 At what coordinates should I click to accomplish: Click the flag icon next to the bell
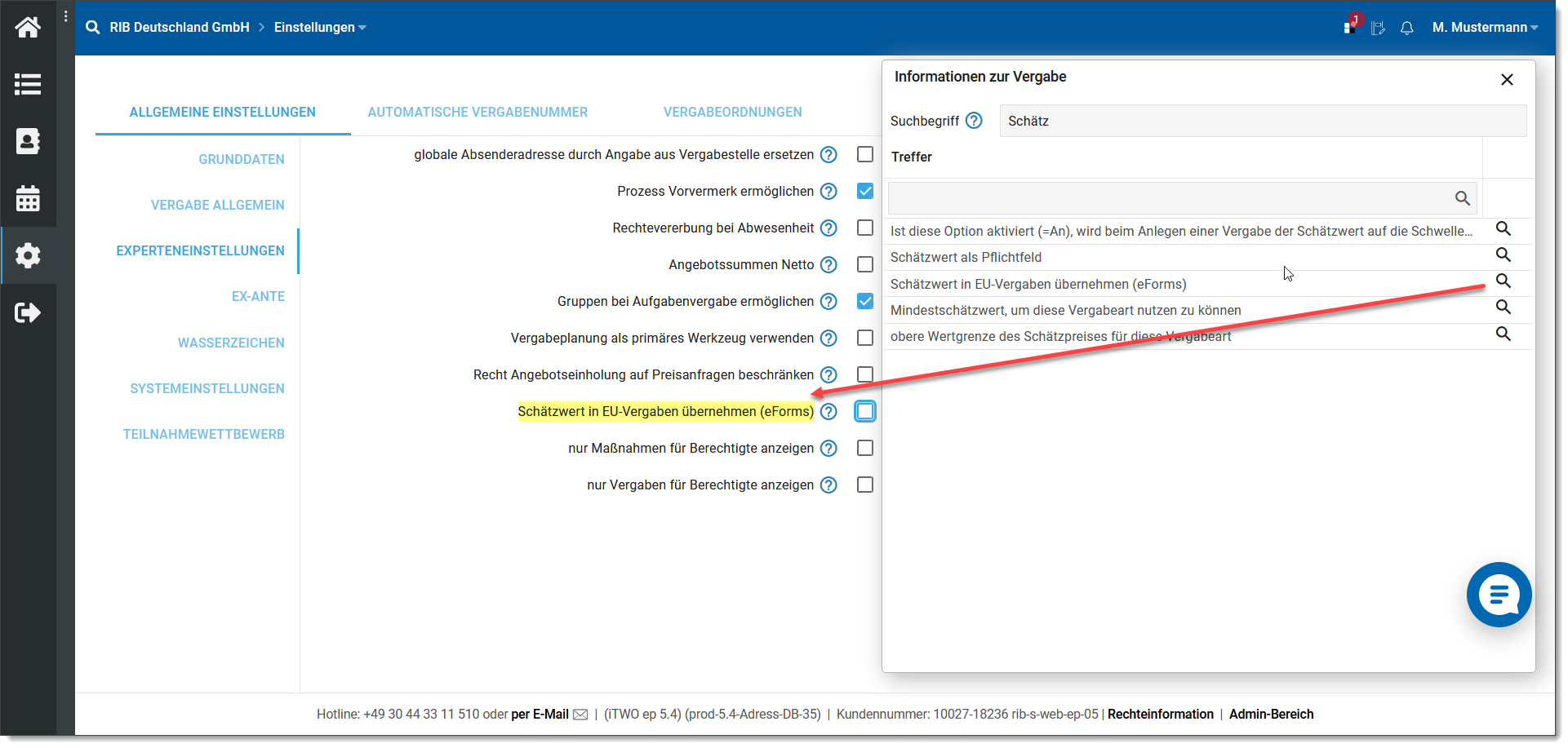1378,29
